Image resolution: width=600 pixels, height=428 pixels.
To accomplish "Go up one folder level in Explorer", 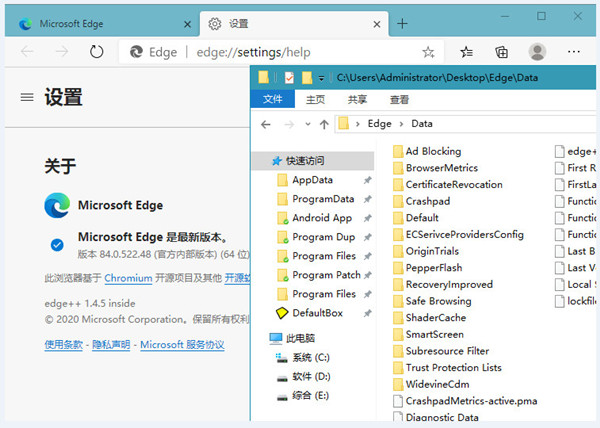I will [323, 124].
